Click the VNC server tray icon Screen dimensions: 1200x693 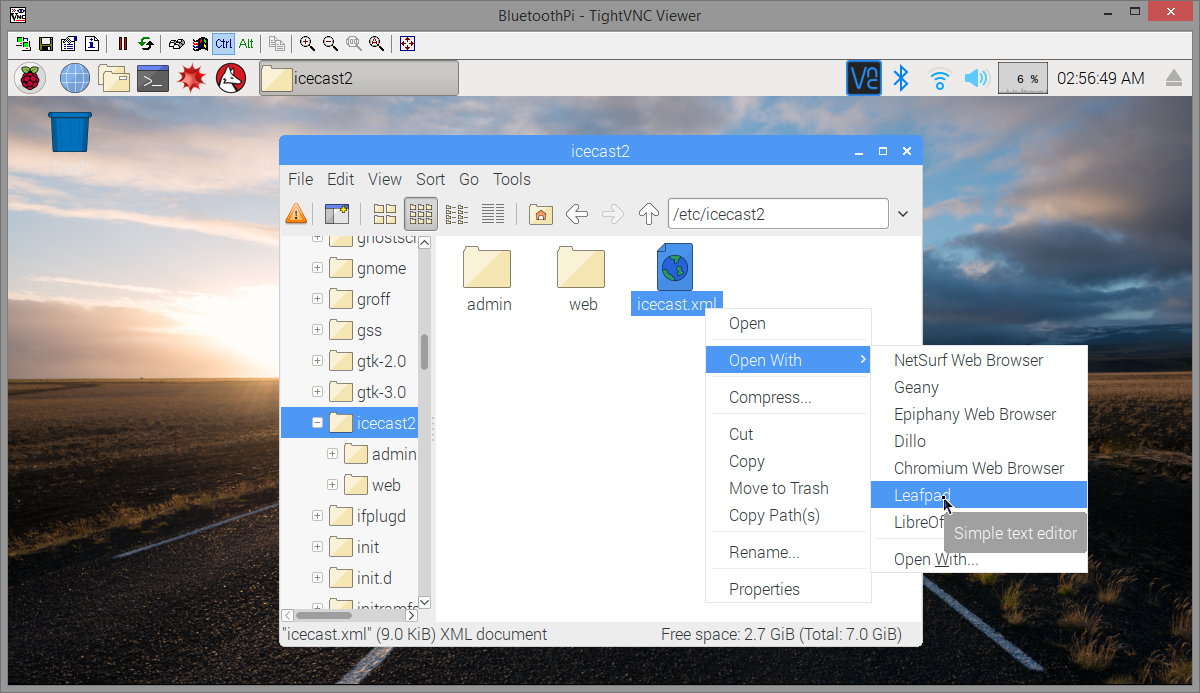coord(864,78)
